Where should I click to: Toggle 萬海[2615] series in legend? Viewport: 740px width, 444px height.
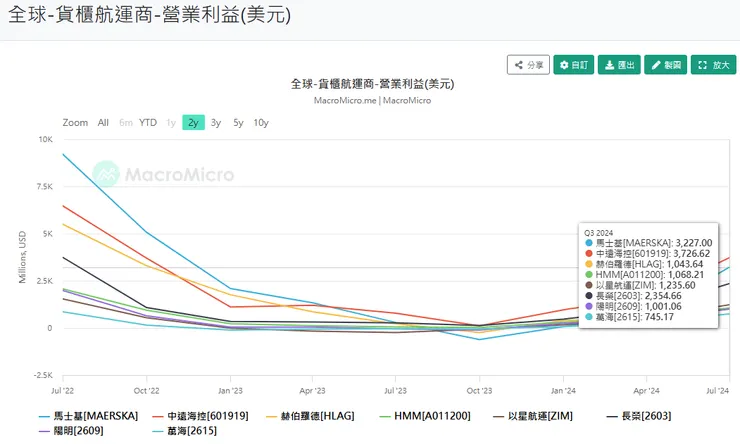(185, 431)
